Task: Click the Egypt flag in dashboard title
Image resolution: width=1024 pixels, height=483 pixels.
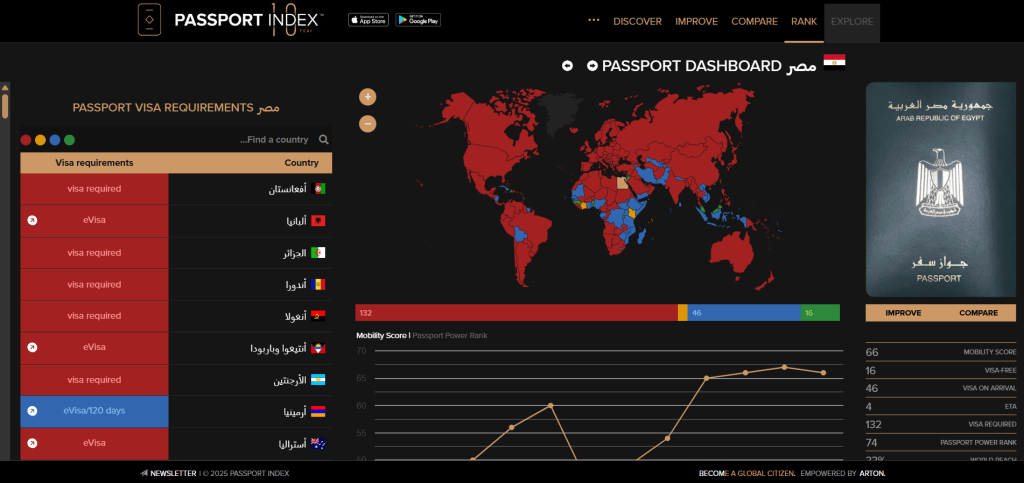Action: [x=834, y=62]
